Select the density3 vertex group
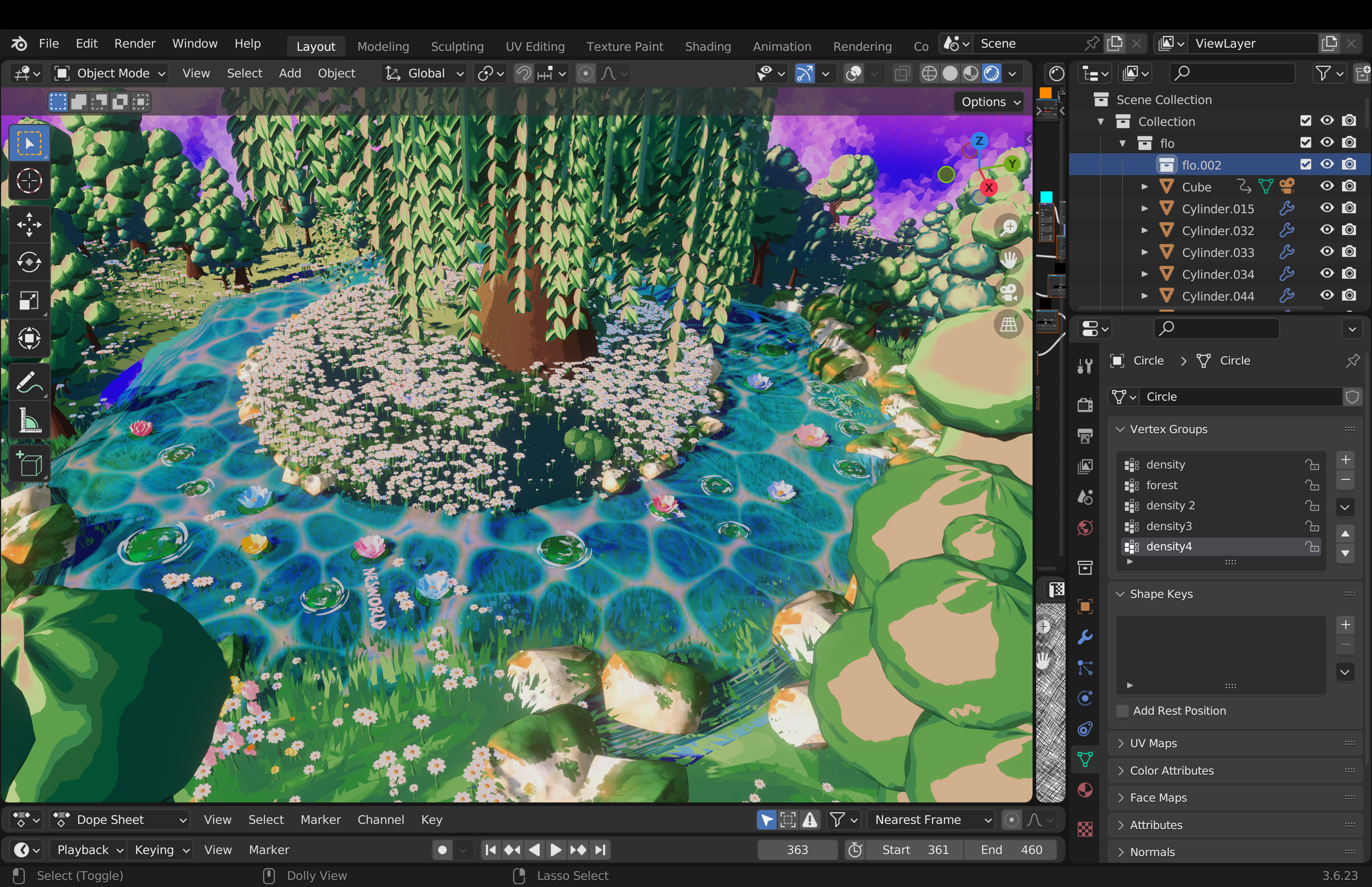 pos(1169,526)
